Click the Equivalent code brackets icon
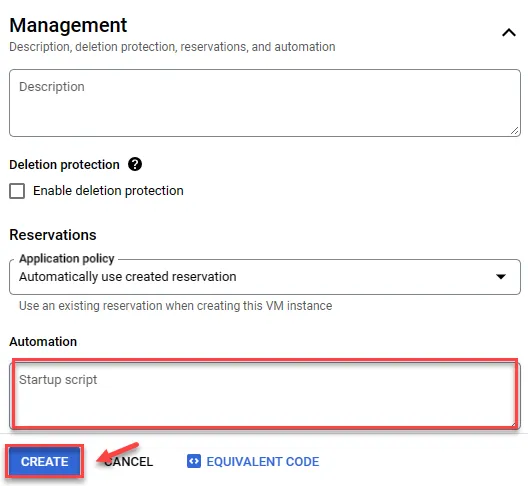This screenshot has height=486, width=528. pyautogui.click(x=194, y=461)
